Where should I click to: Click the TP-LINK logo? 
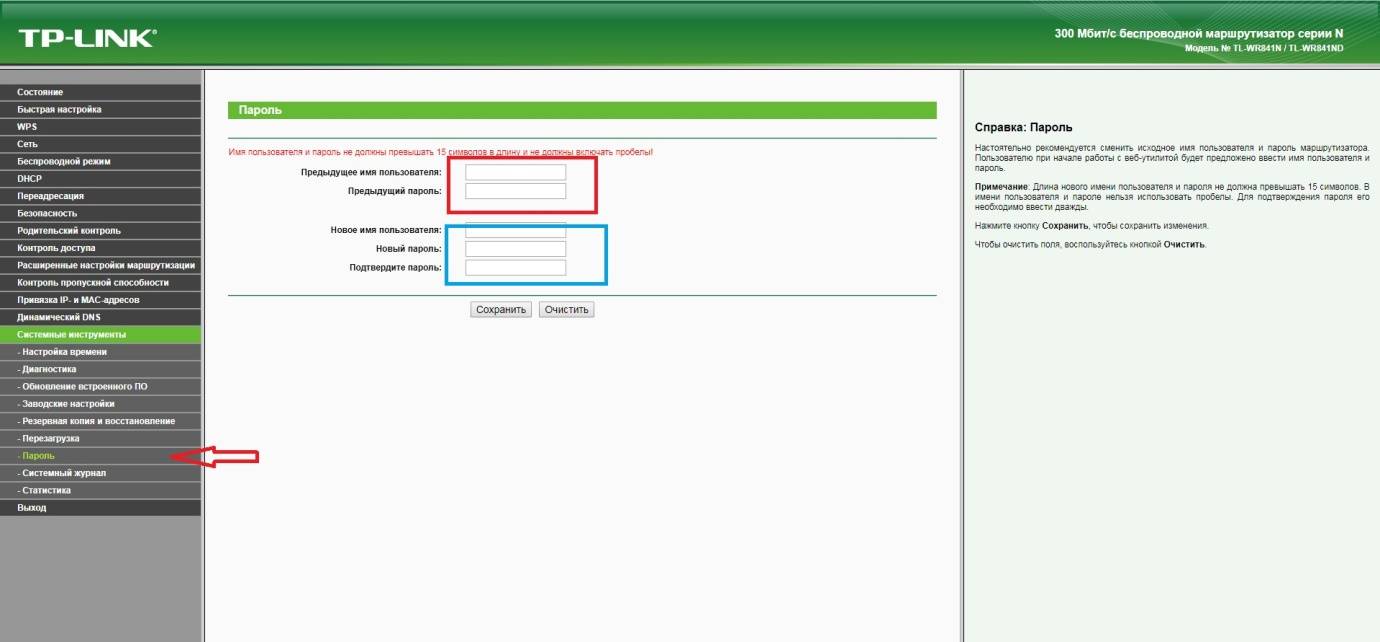coord(86,39)
